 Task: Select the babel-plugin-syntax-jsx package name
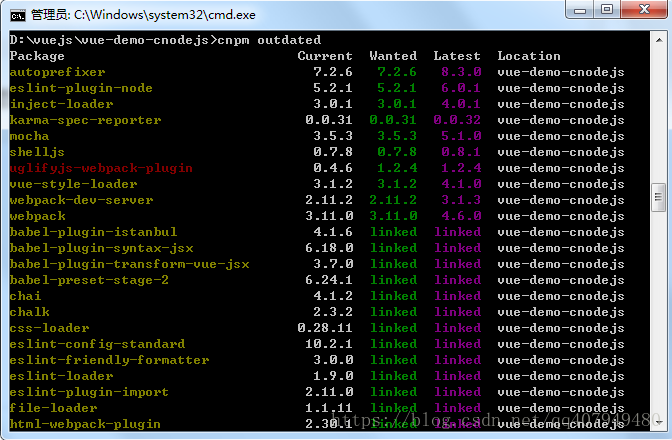click(x=101, y=248)
